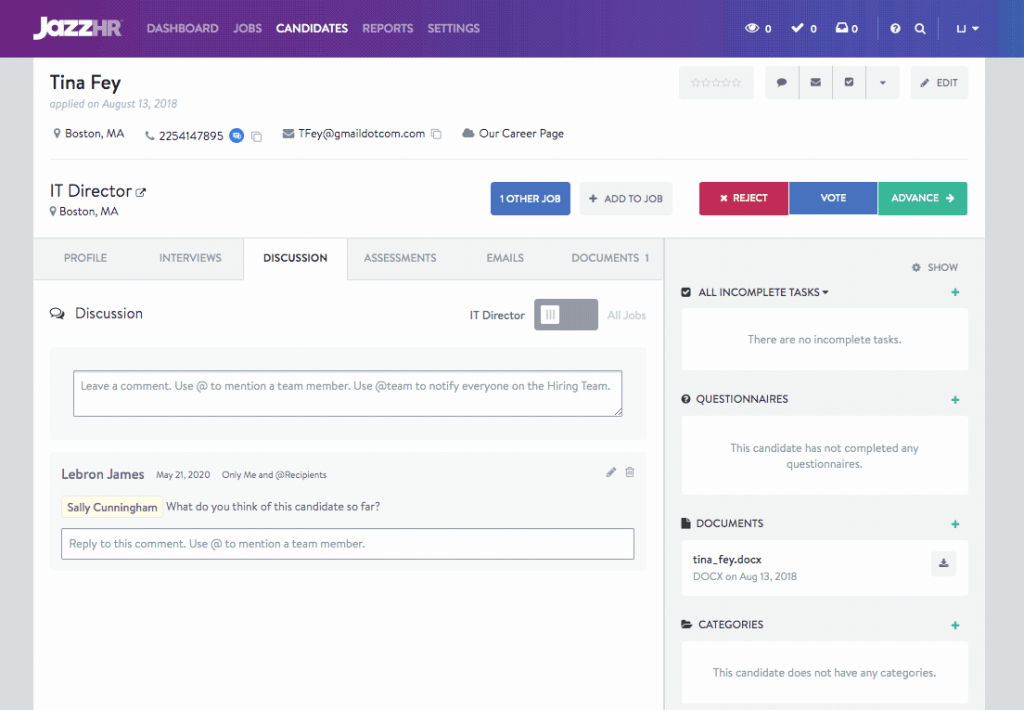The height and width of the screenshot is (710, 1024).
Task: Open the search magnifier in top bar
Action: pos(920,29)
